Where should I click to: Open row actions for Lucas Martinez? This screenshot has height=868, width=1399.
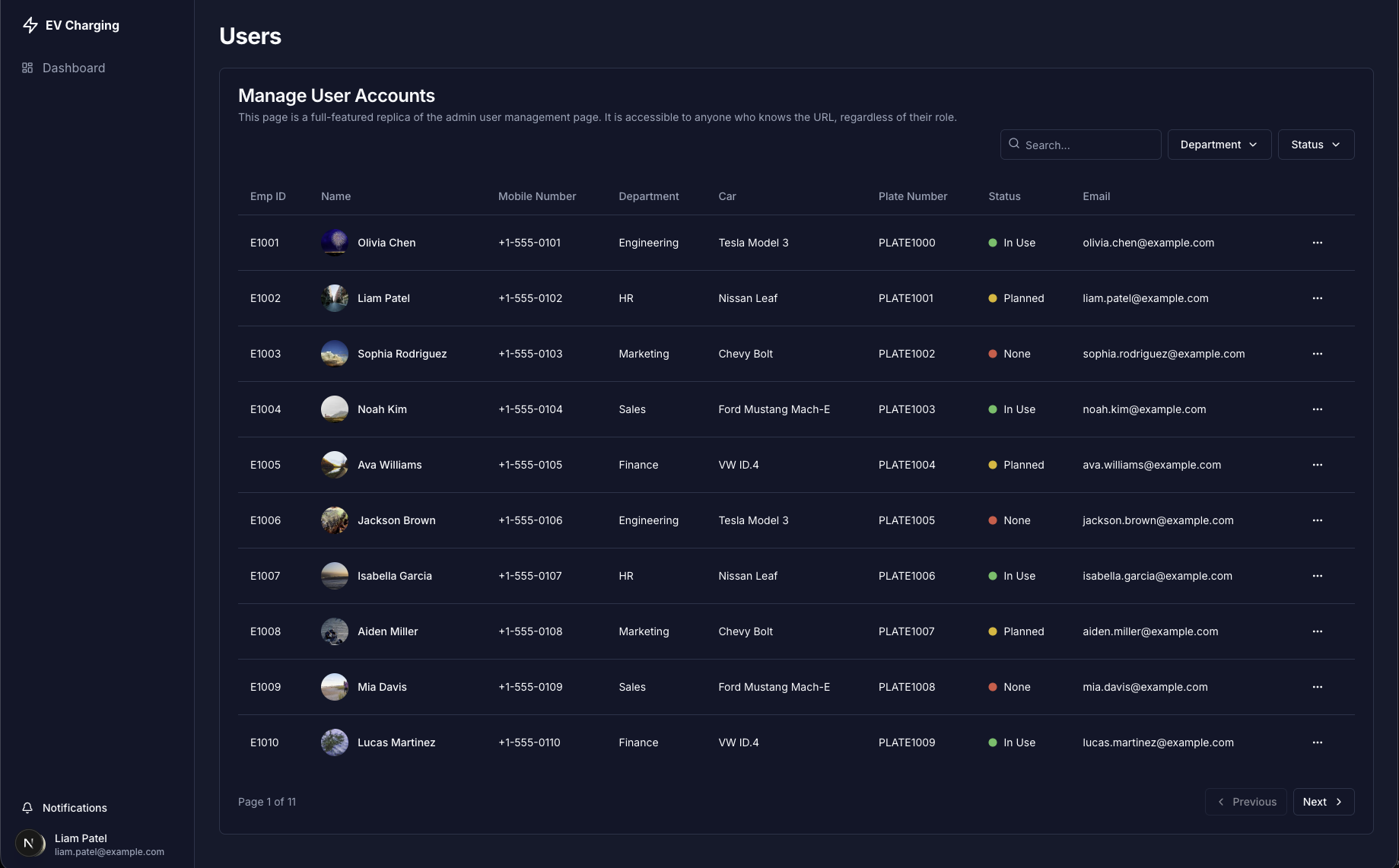tap(1317, 742)
